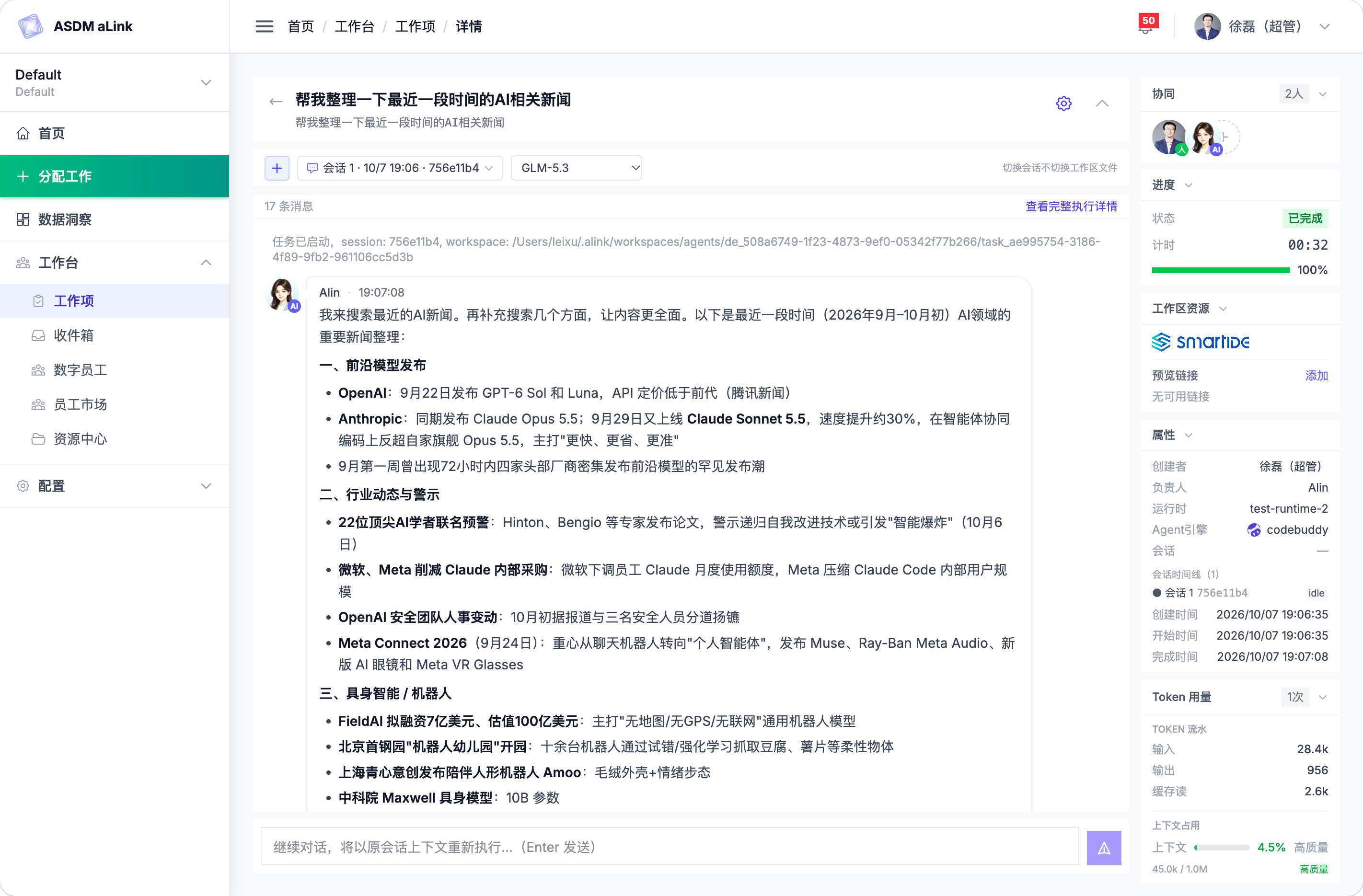
Task: Expand the 配置 sidebar group
Action: [115, 486]
